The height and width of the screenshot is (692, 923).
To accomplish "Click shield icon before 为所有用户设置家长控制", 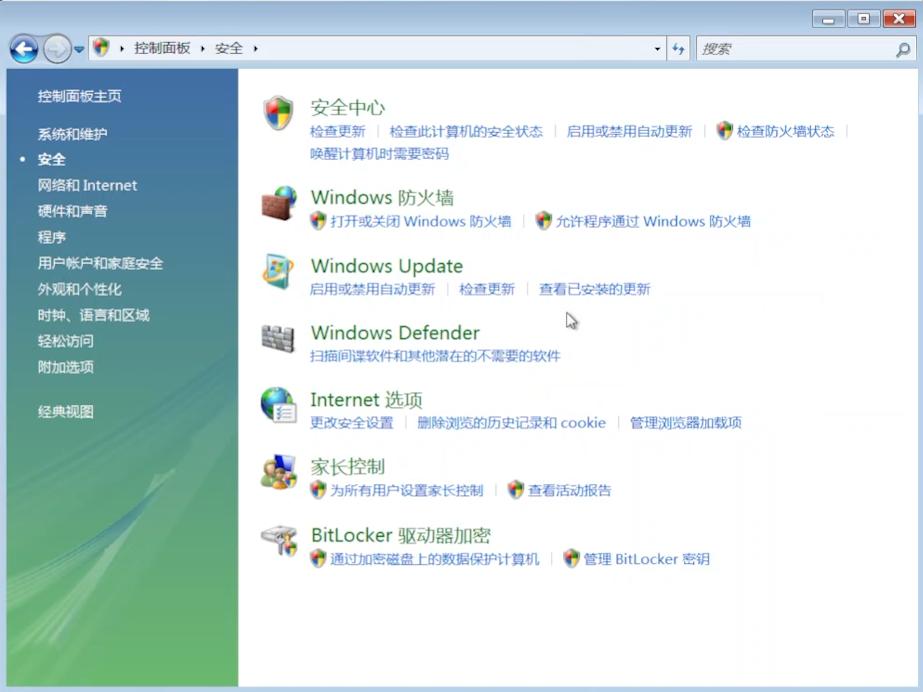I will tap(318, 490).
